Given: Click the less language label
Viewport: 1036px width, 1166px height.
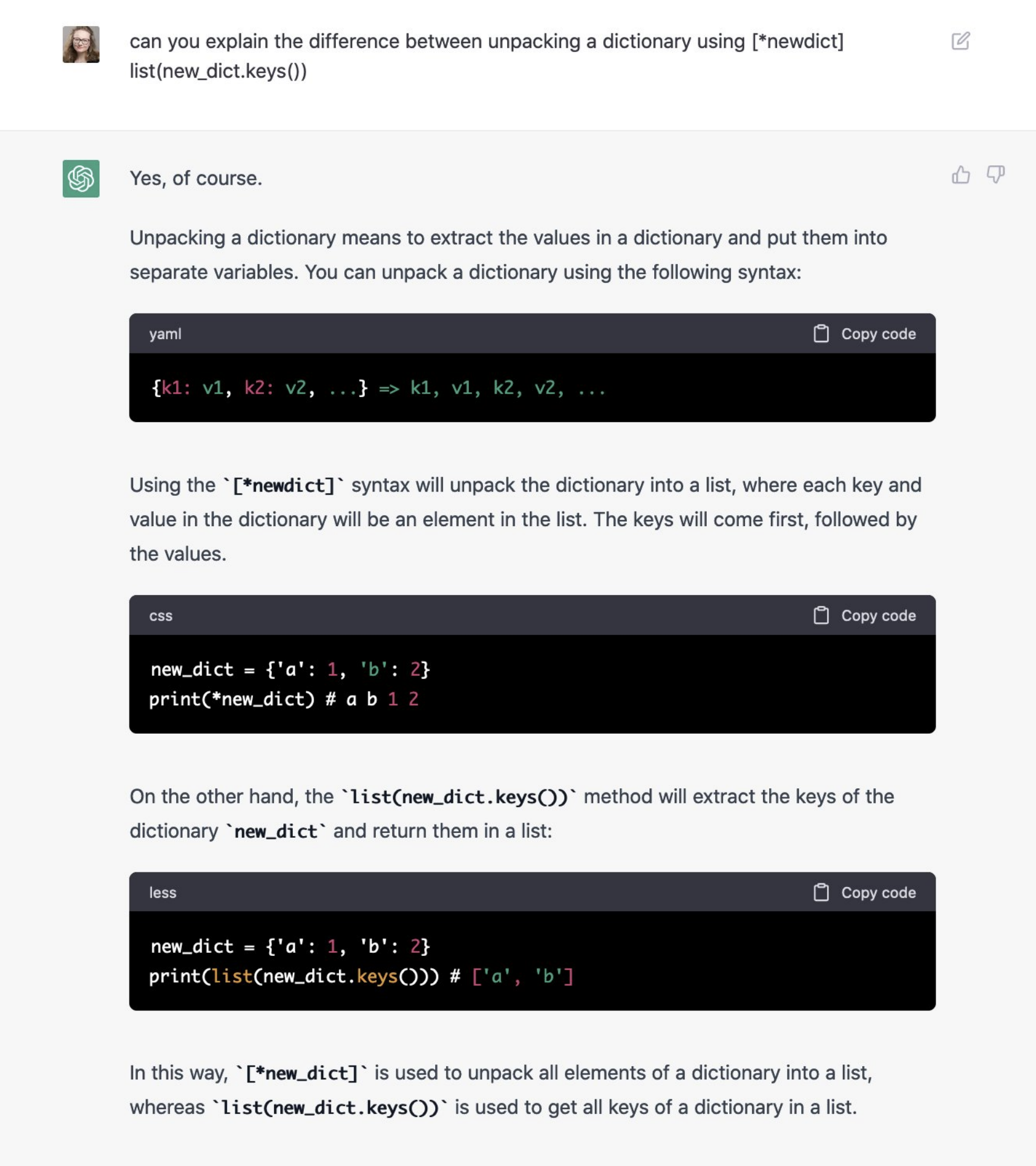Looking at the screenshot, I should point(163,892).
